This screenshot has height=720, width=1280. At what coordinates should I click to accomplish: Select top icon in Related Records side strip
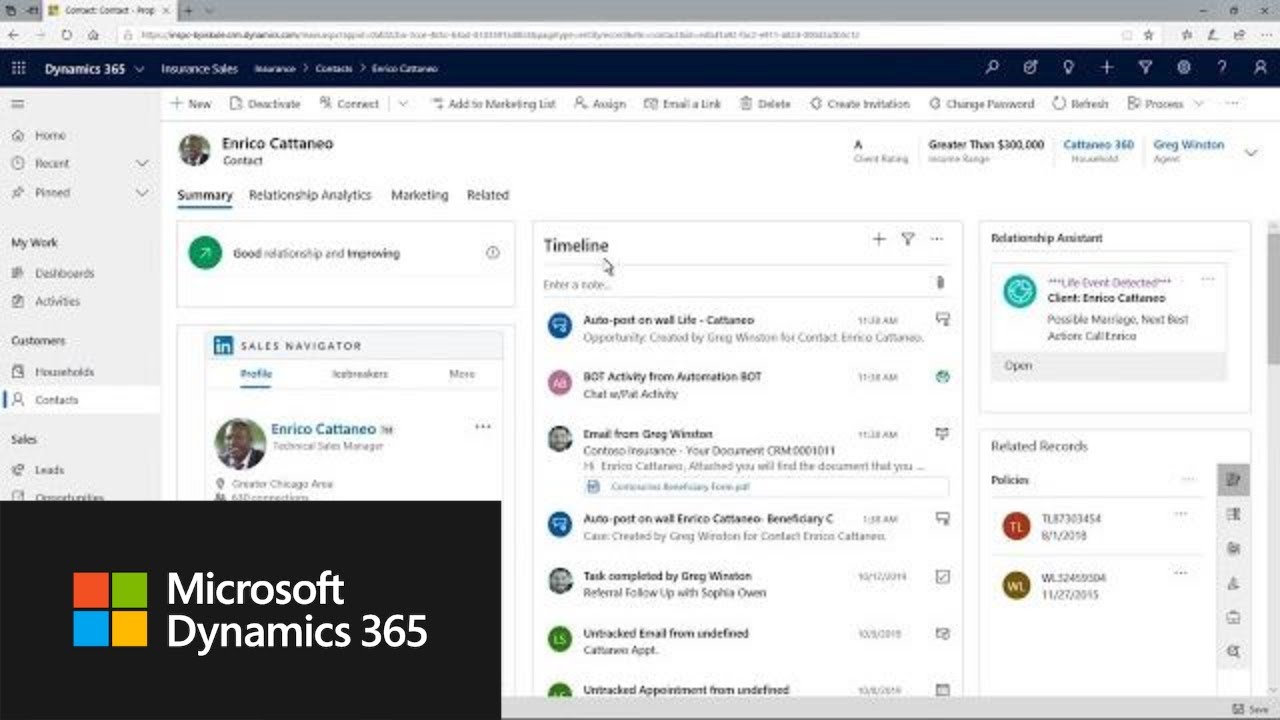[1233, 480]
